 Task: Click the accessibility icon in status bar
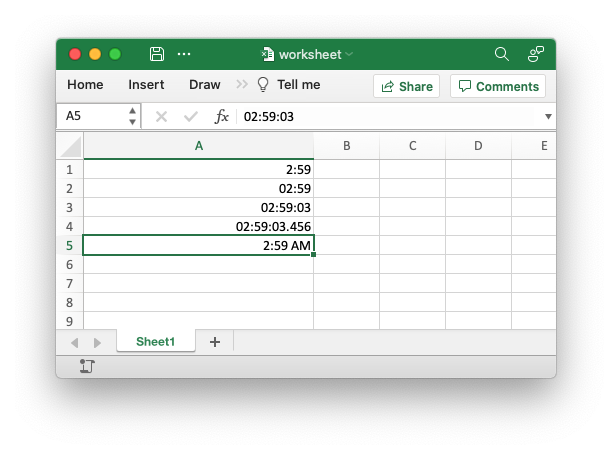[87, 366]
